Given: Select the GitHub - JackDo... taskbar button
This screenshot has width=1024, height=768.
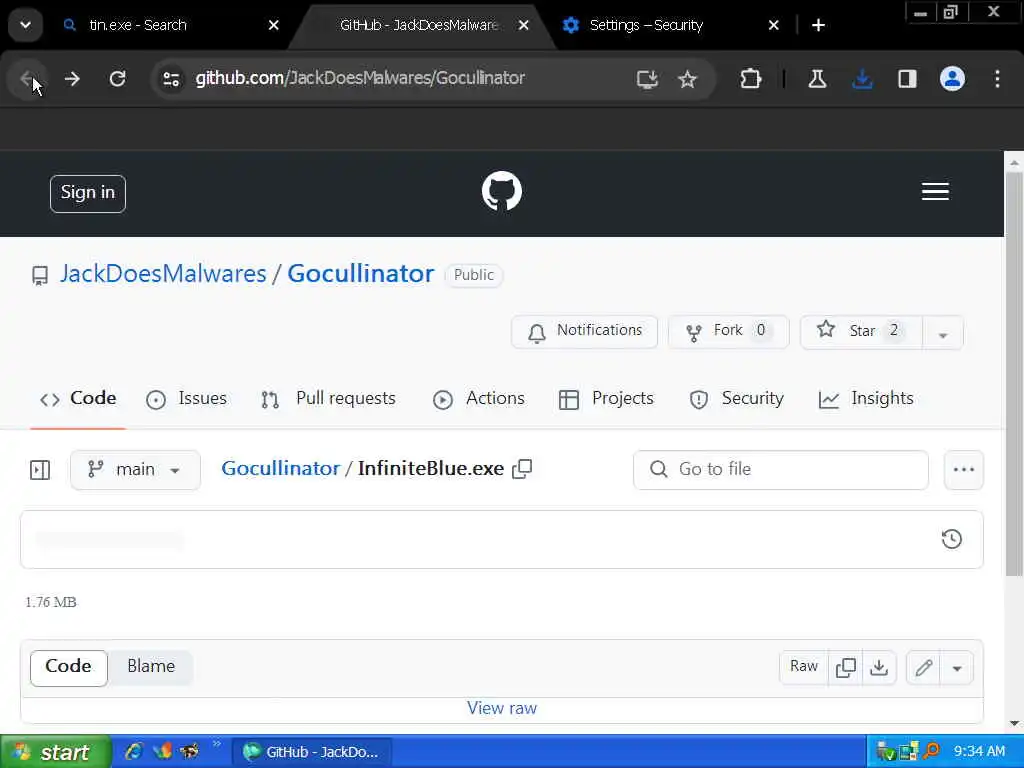Looking at the screenshot, I should click(312, 752).
